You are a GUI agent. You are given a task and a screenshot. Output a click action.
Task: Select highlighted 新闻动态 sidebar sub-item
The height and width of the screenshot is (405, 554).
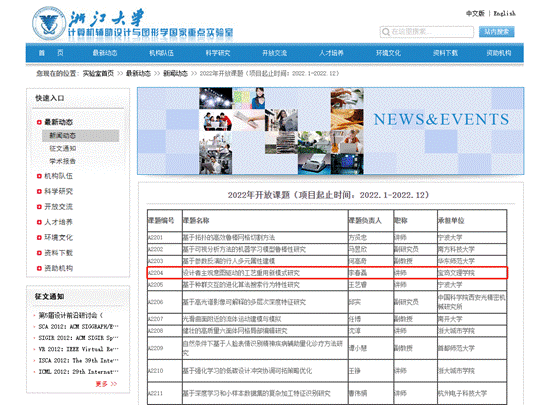(x=81, y=136)
